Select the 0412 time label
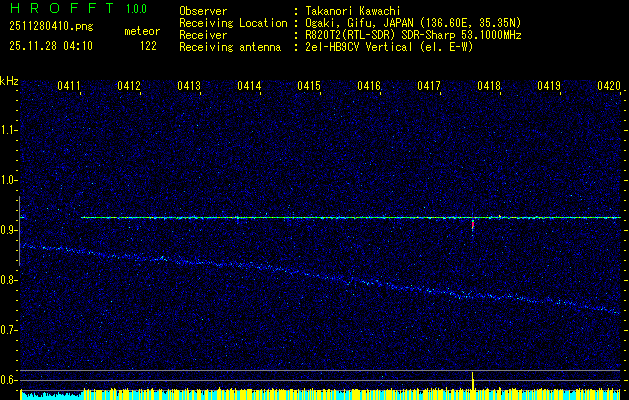The height and width of the screenshot is (400, 629). [x=129, y=87]
